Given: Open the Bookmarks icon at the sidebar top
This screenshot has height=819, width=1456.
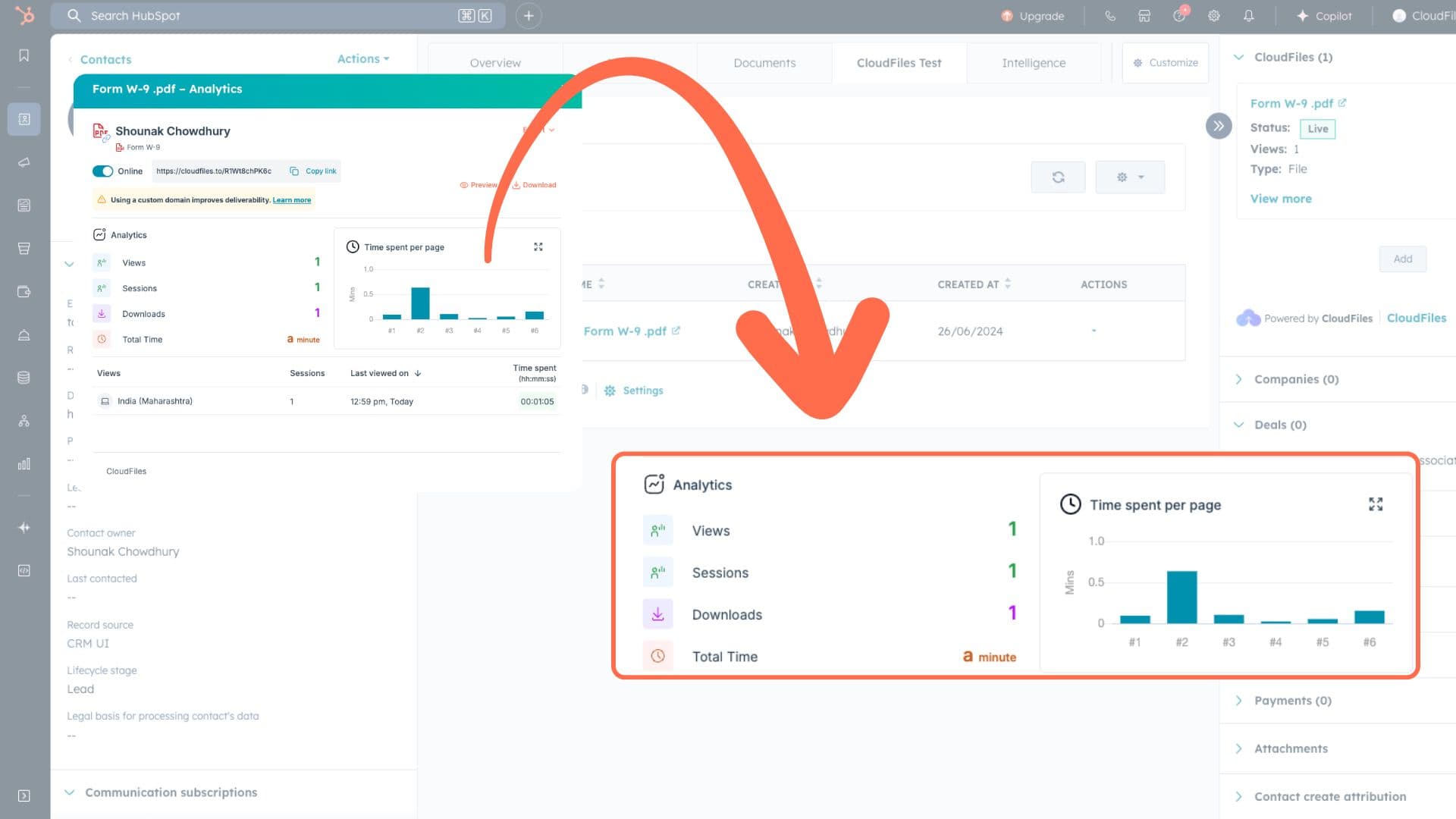Looking at the screenshot, I should click(x=24, y=55).
